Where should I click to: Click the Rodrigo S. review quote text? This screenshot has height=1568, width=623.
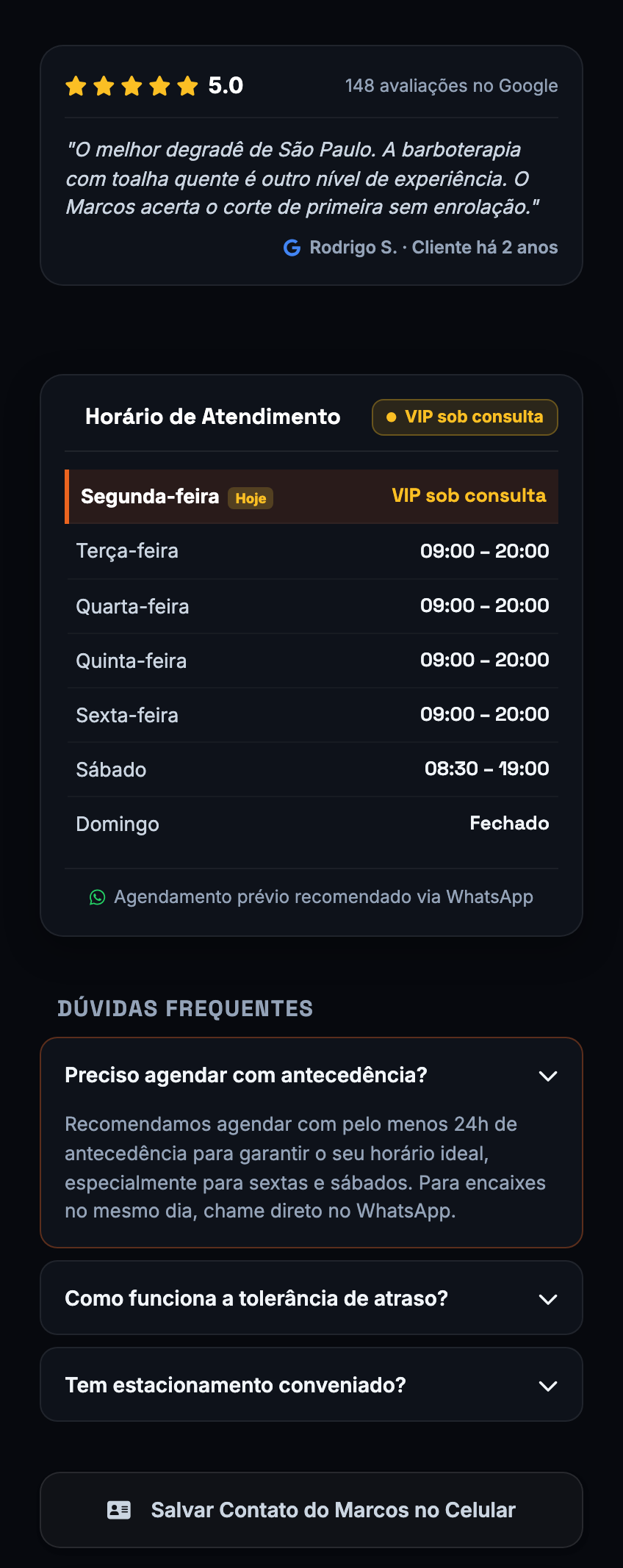[x=303, y=179]
